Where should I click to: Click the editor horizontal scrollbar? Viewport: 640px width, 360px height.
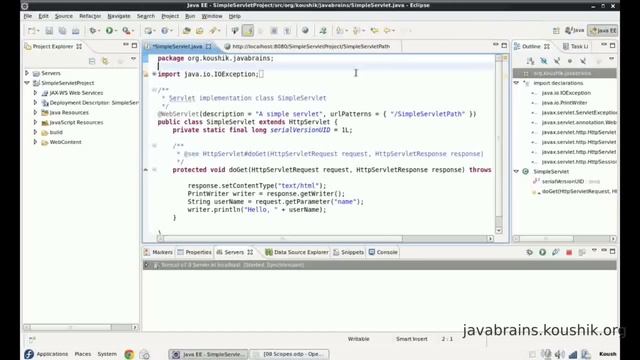click(x=324, y=238)
